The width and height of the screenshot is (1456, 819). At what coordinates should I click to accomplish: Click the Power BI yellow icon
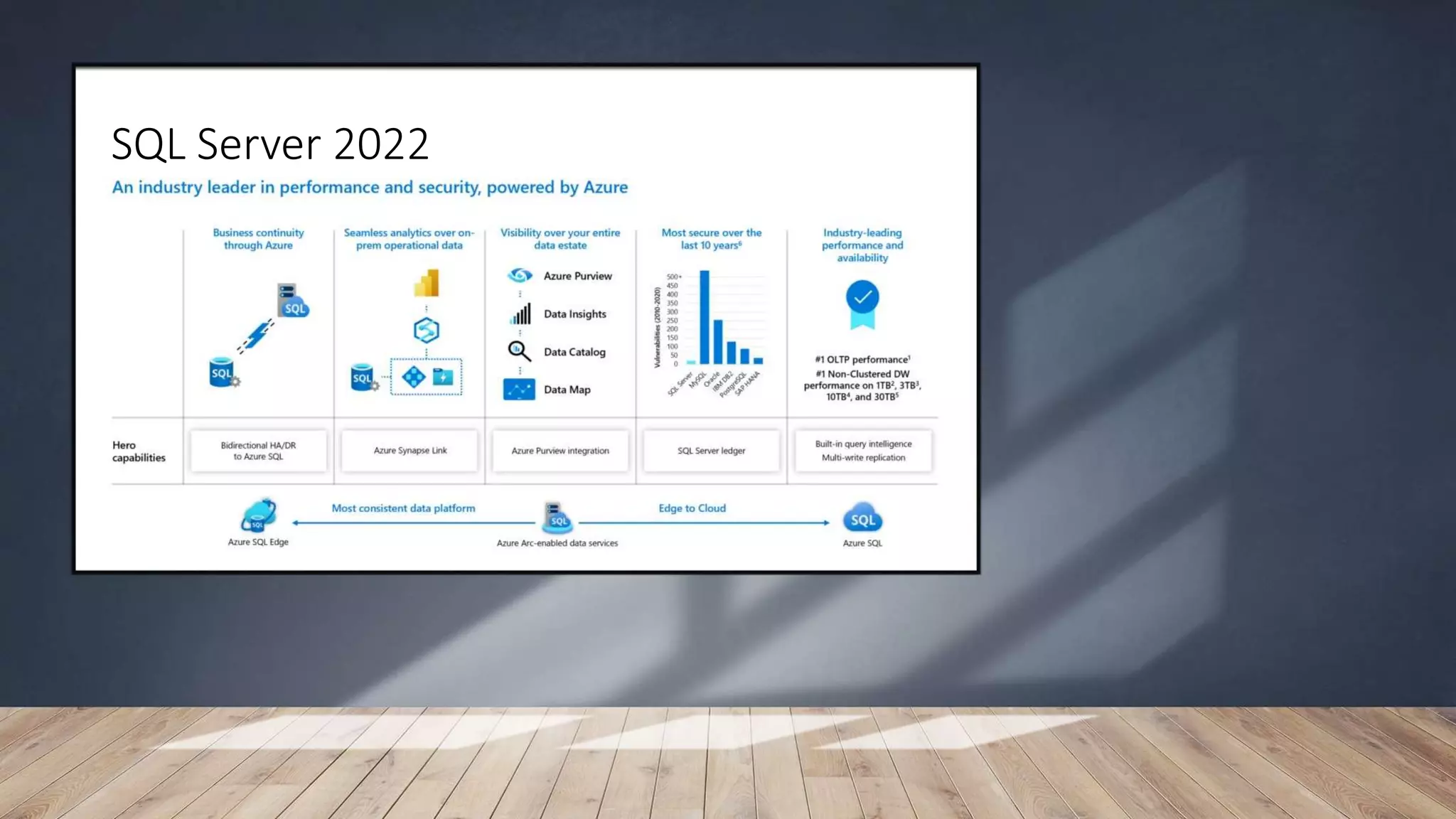pyautogui.click(x=427, y=283)
